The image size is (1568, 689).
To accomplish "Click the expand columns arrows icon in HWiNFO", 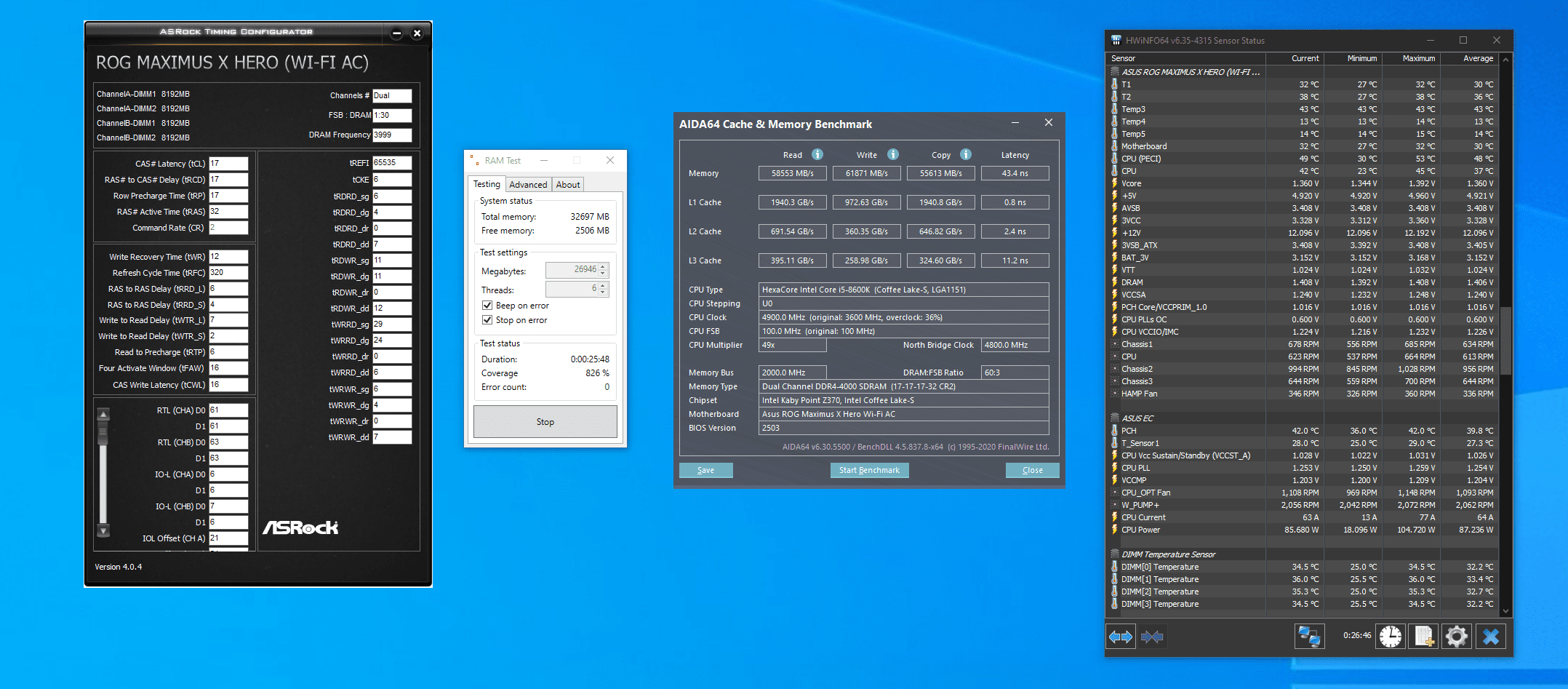I will (1120, 637).
